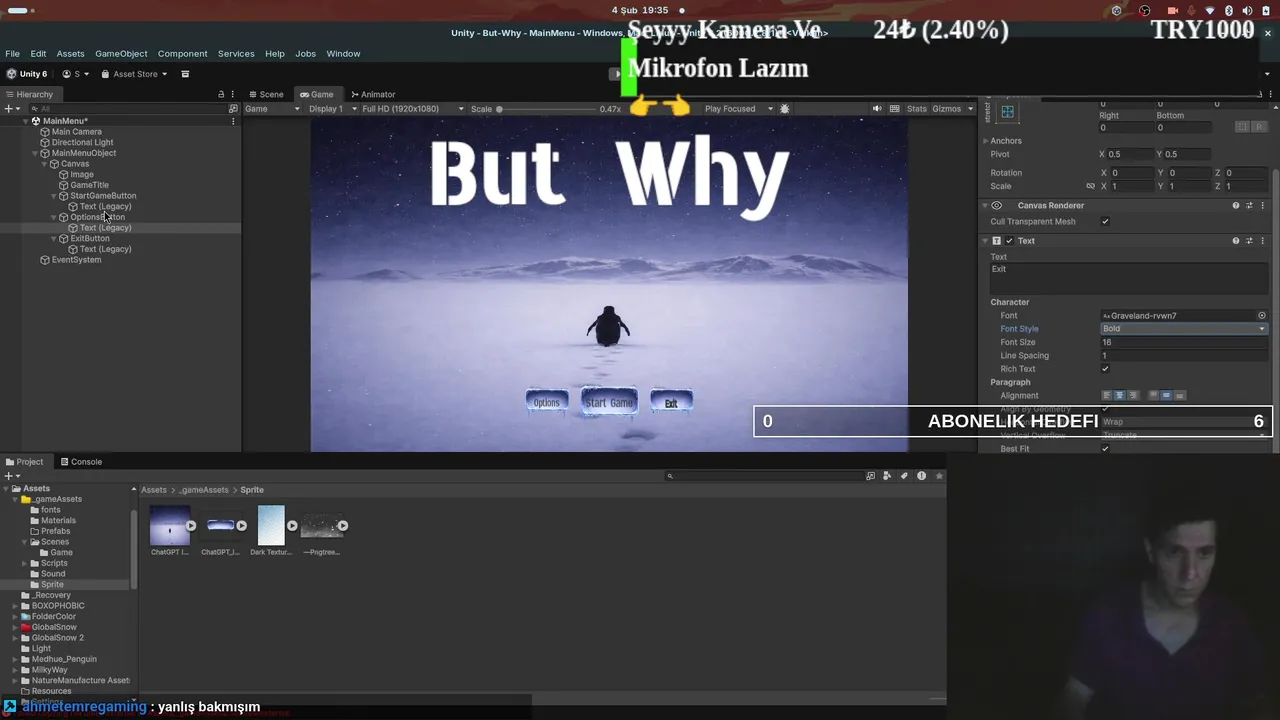Open the Font object picker circle
Viewport: 1280px width, 720px height.
1262,316
